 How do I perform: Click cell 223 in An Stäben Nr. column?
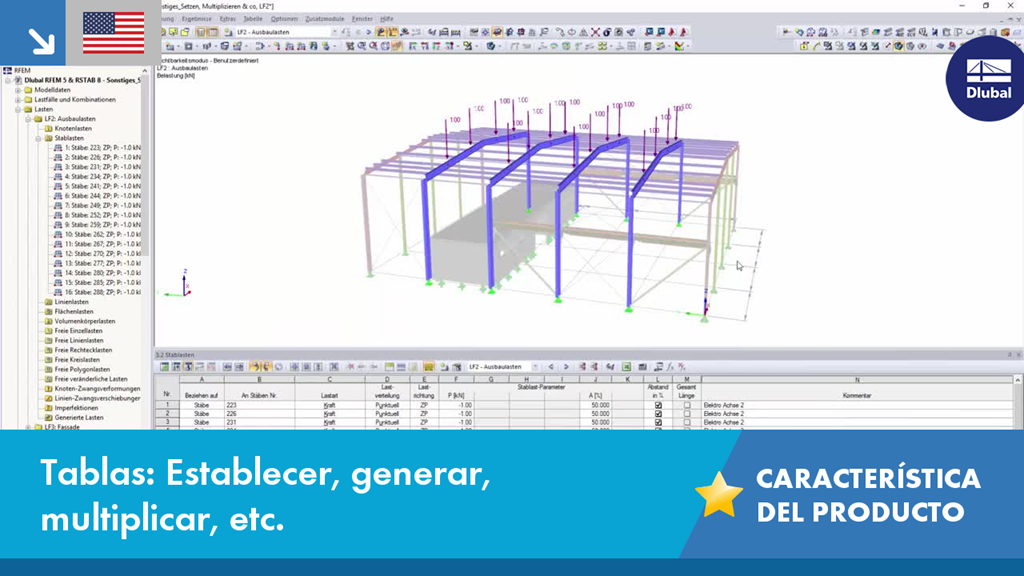pyautogui.click(x=259, y=406)
